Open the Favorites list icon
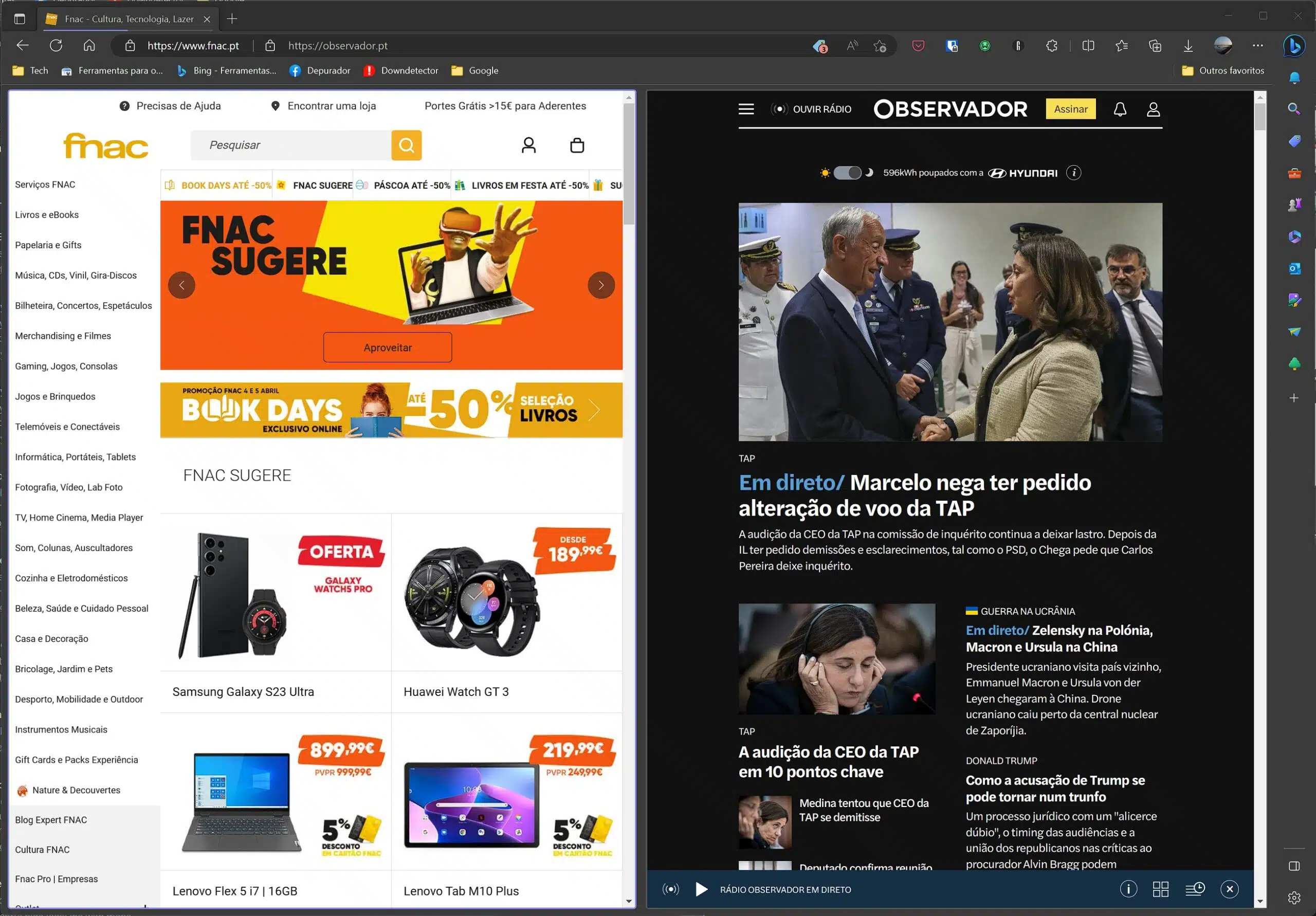 pos(1122,46)
